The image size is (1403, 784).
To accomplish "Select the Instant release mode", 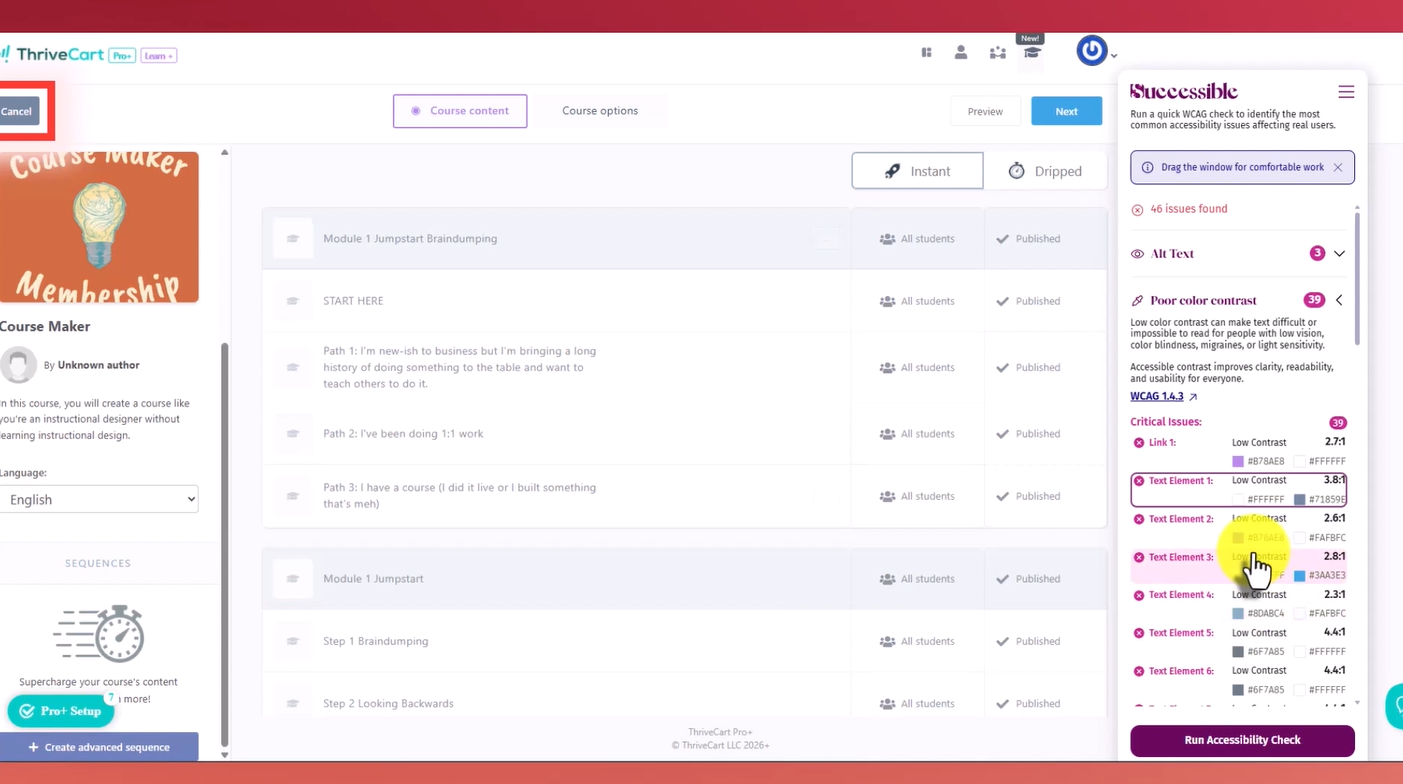I will [917, 171].
